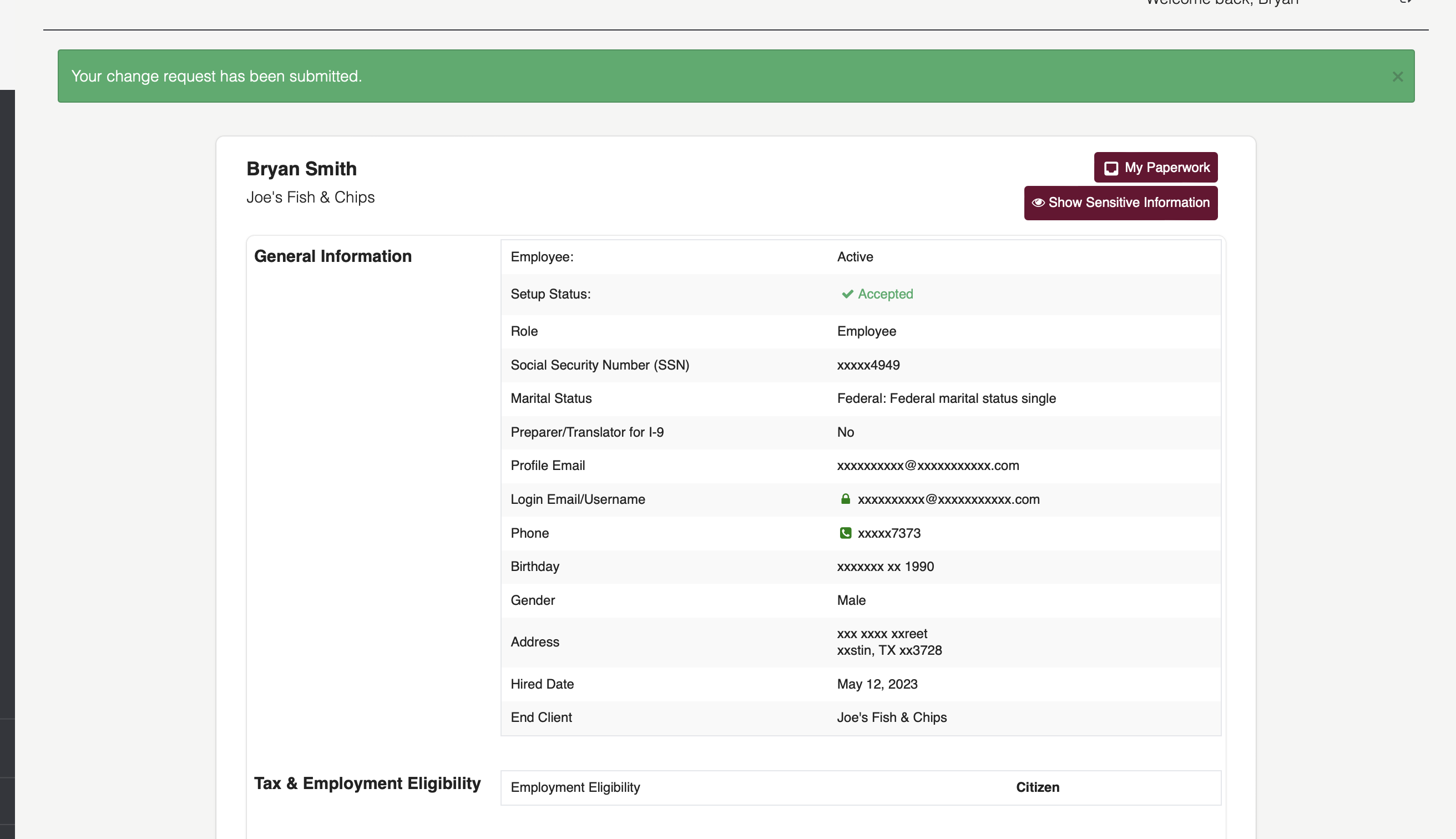Viewport: 1456px width, 839px height.
Task: Click the dismiss icon of the change request message
Action: click(1397, 76)
